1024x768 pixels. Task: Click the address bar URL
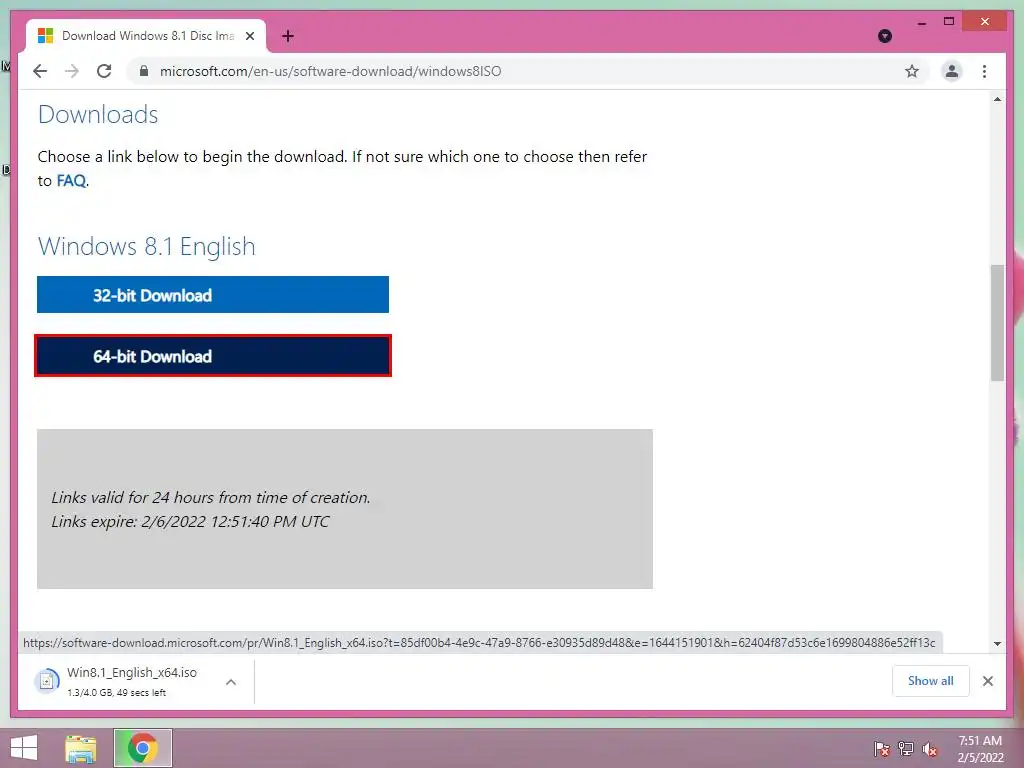(330, 71)
